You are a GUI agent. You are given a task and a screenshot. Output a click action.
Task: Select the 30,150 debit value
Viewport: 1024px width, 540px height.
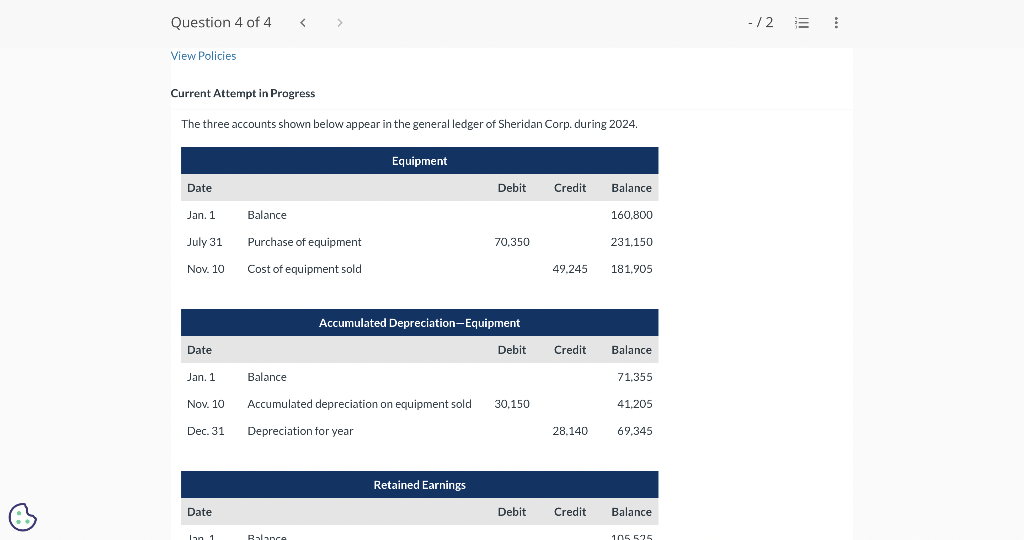tap(512, 404)
